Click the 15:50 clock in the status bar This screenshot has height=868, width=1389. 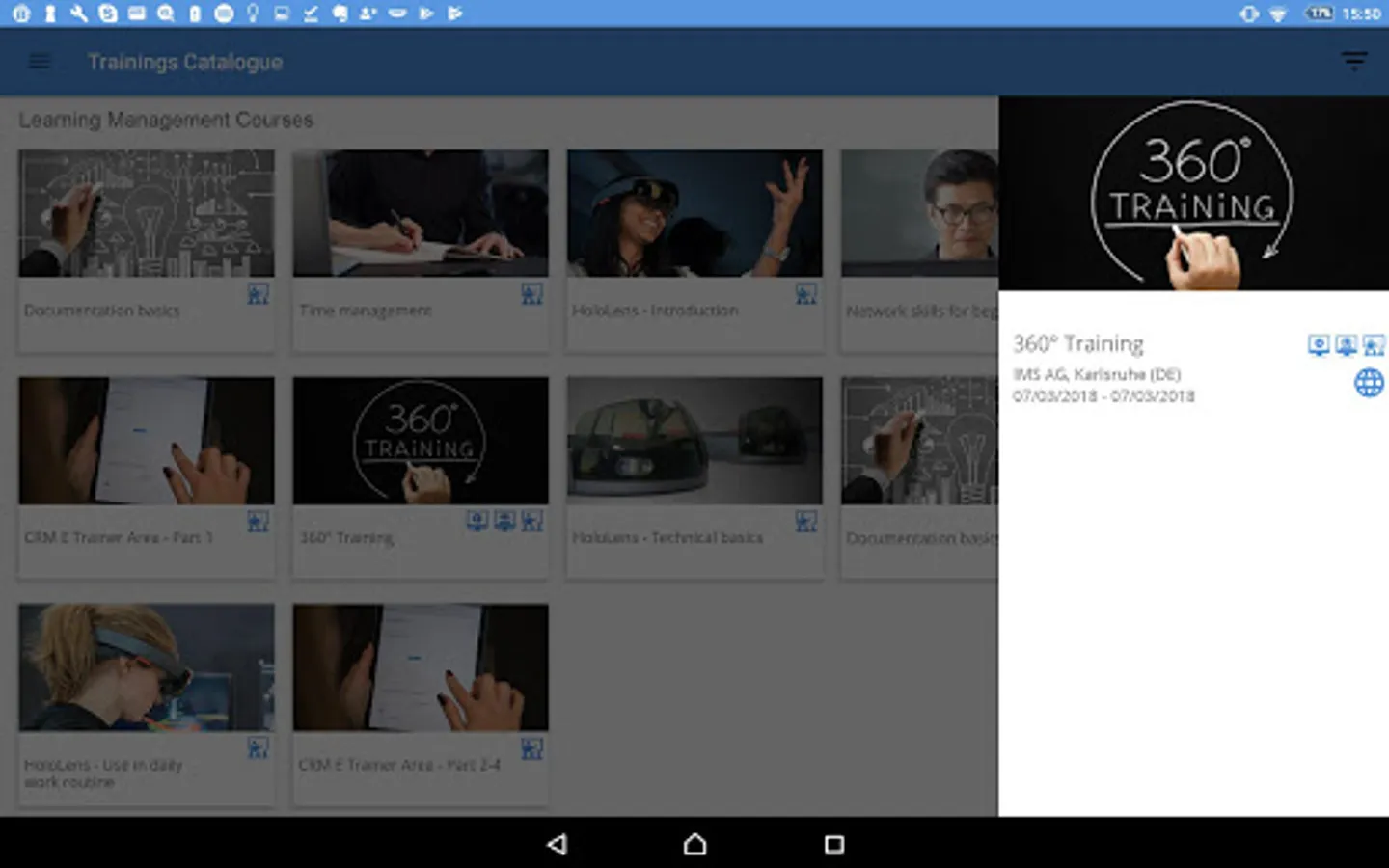pyautogui.click(x=1361, y=14)
